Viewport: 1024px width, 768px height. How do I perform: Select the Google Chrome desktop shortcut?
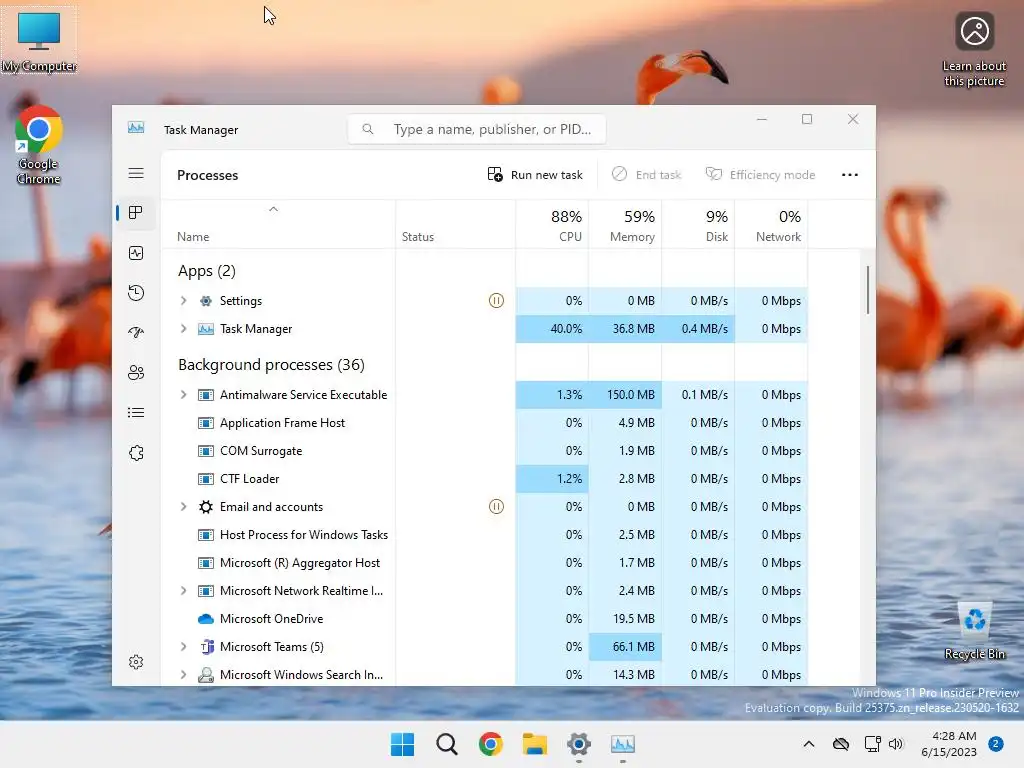38,145
